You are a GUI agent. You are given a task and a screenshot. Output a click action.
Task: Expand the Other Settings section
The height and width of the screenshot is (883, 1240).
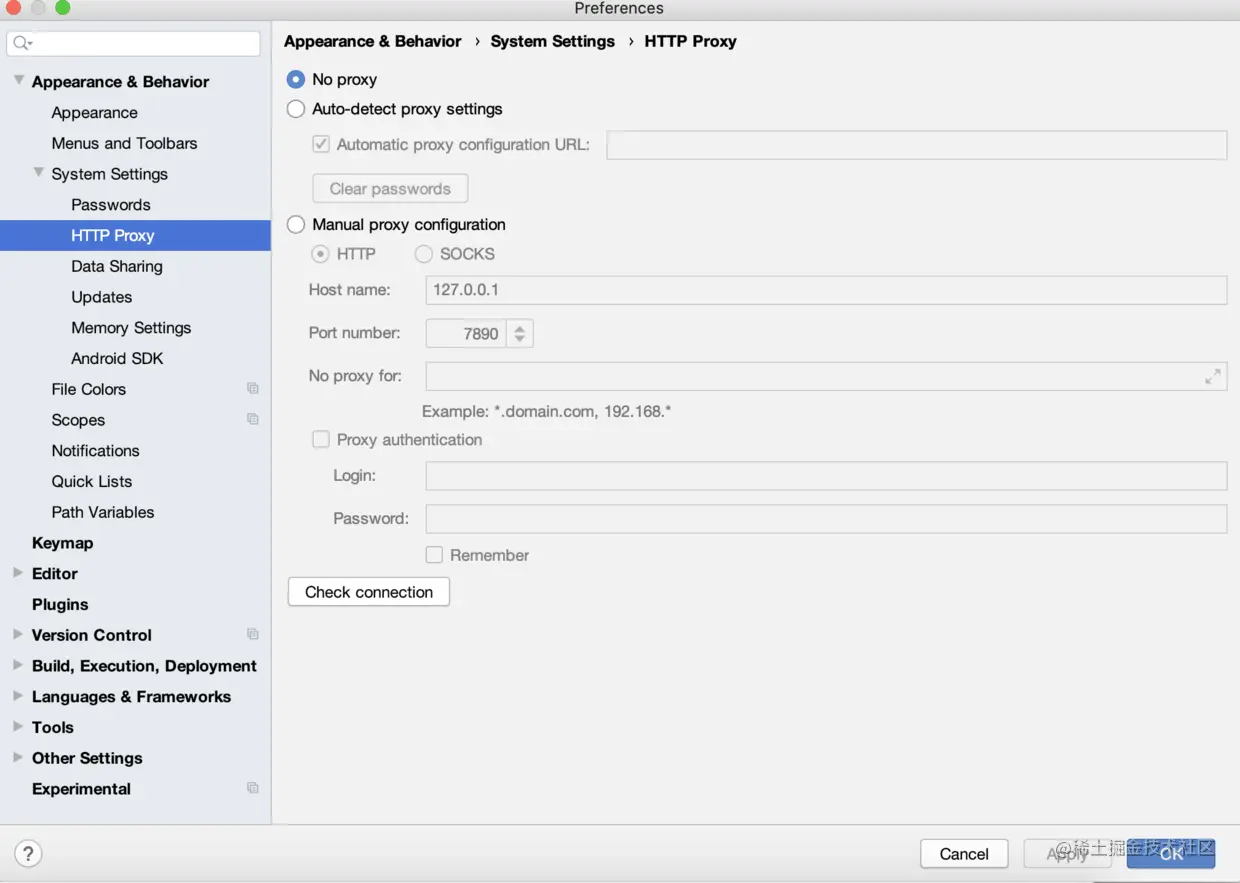[18, 758]
